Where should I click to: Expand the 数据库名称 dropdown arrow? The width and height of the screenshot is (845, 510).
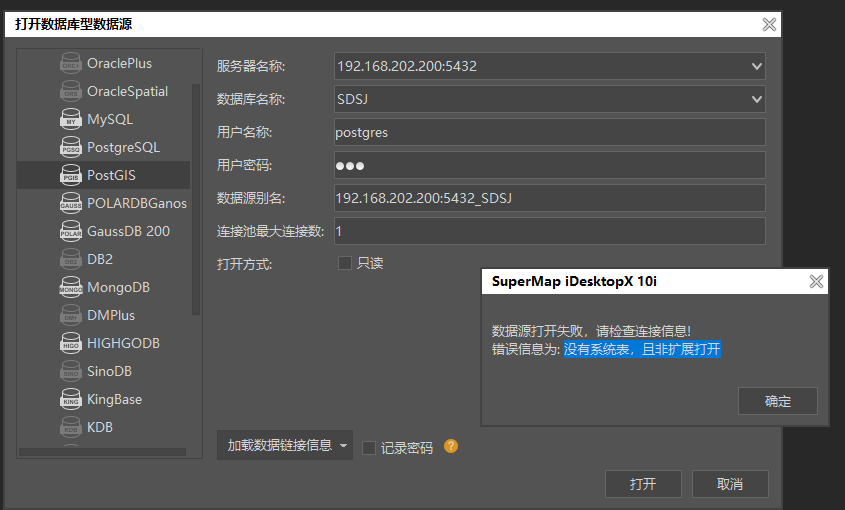click(x=757, y=99)
